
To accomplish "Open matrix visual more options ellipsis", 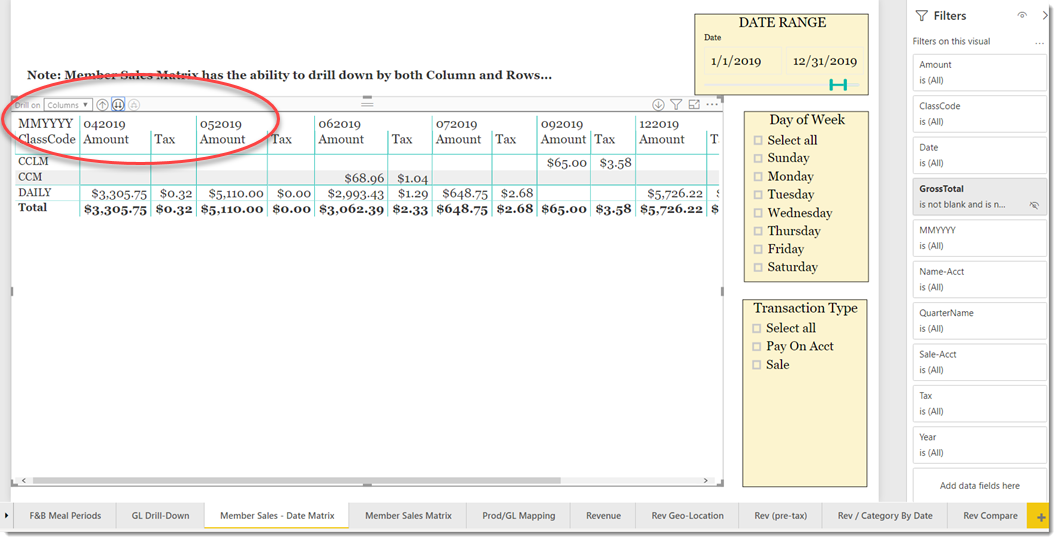I will (x=712, y=105).
